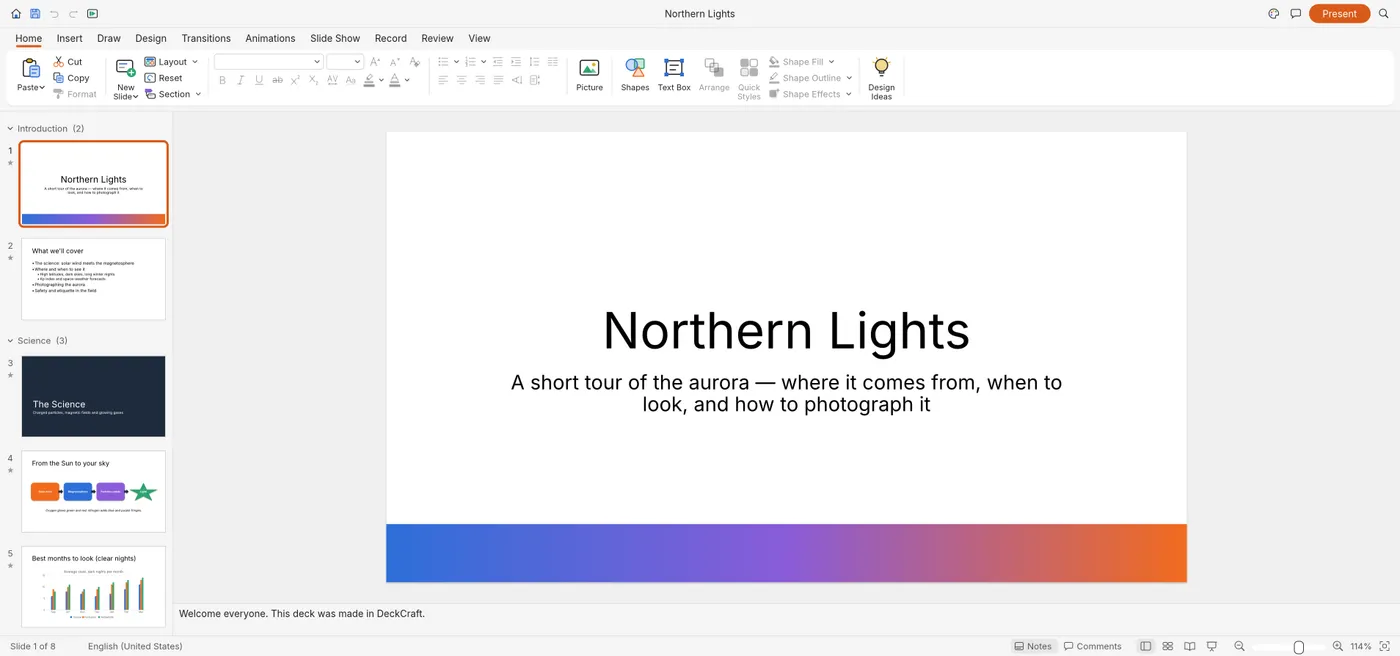The width and height of the screenshot is (1400, 656).
Task: Collapse the Science section
Action: pos(11,341)
